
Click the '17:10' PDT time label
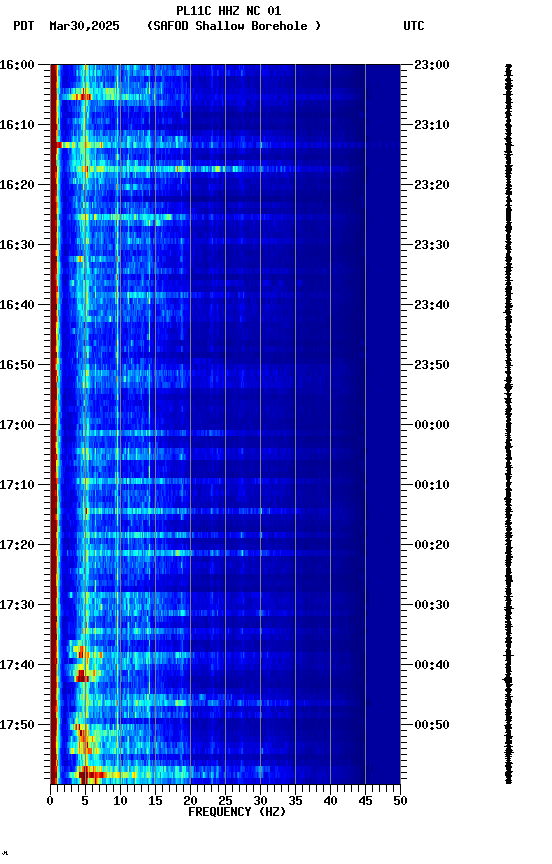17,485
